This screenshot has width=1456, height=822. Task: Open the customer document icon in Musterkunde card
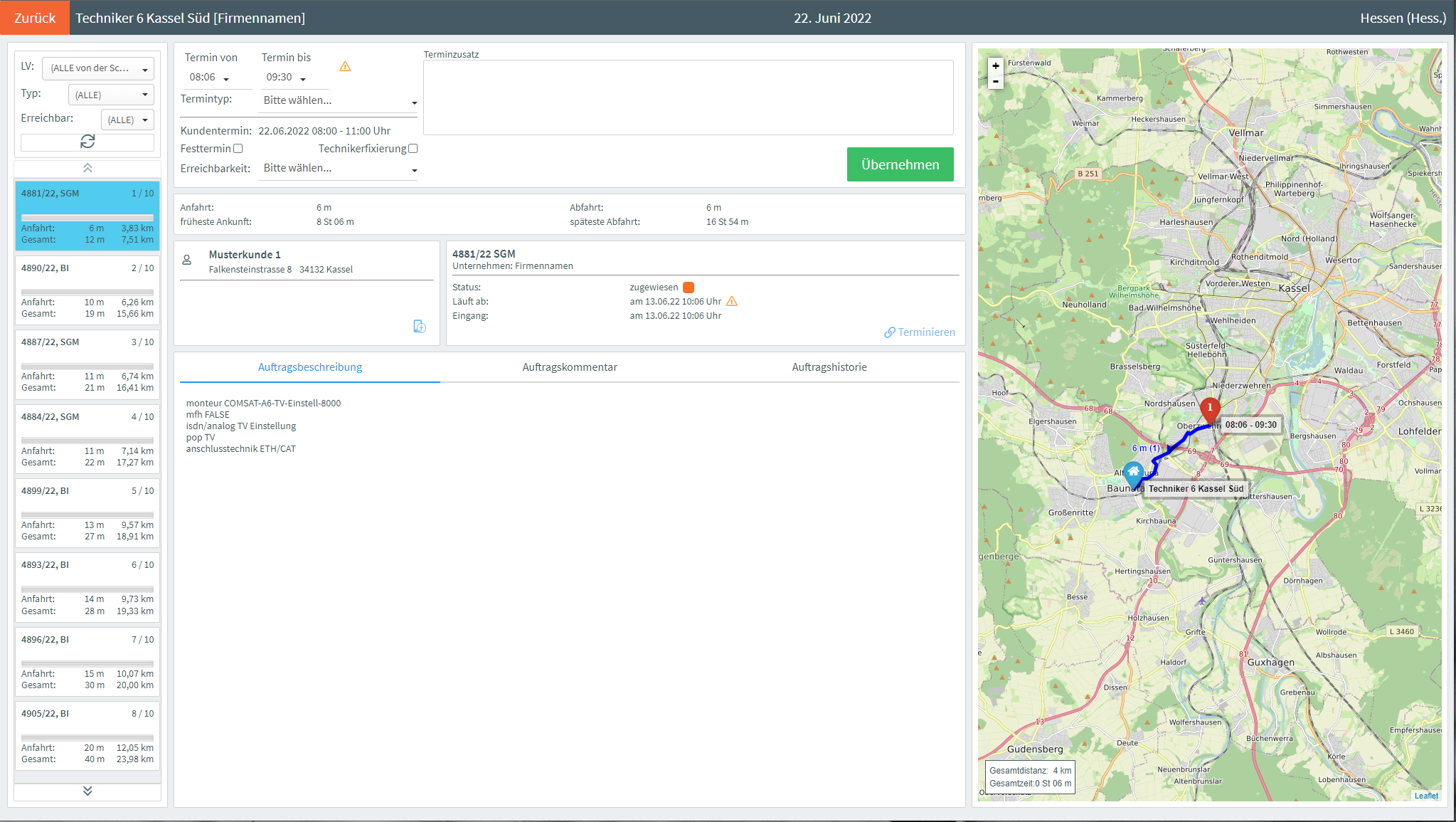coord(420,326)
